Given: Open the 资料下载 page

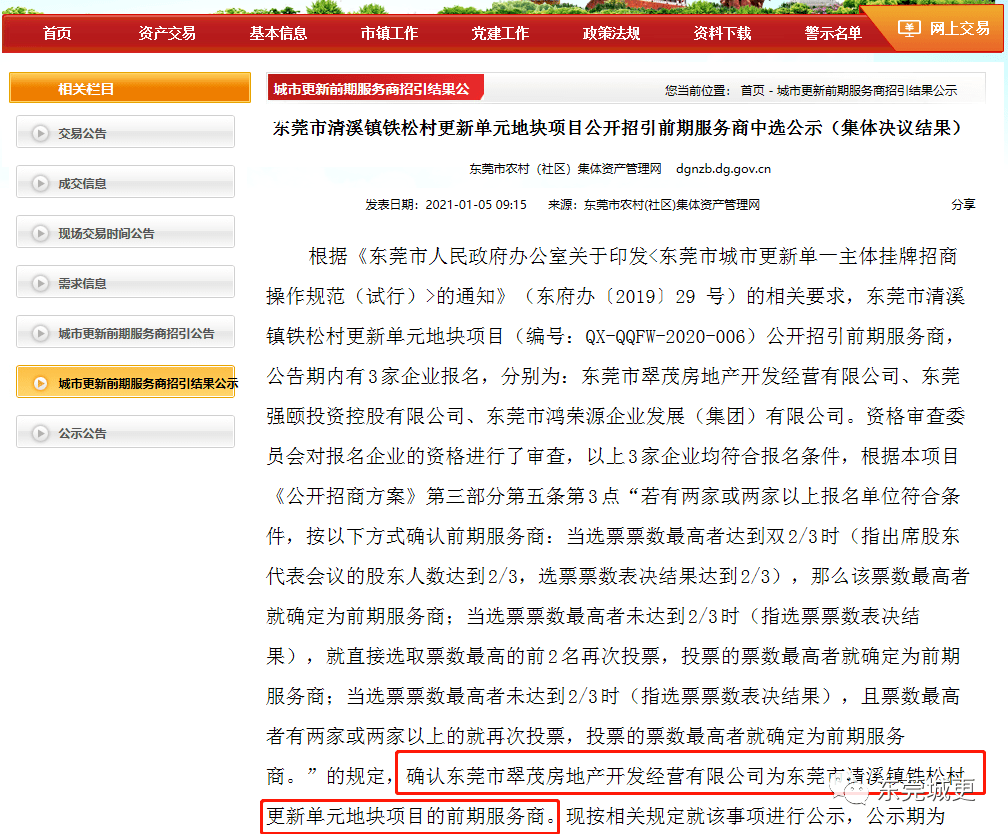Looking at the screenshot, I should click(722, 33).
